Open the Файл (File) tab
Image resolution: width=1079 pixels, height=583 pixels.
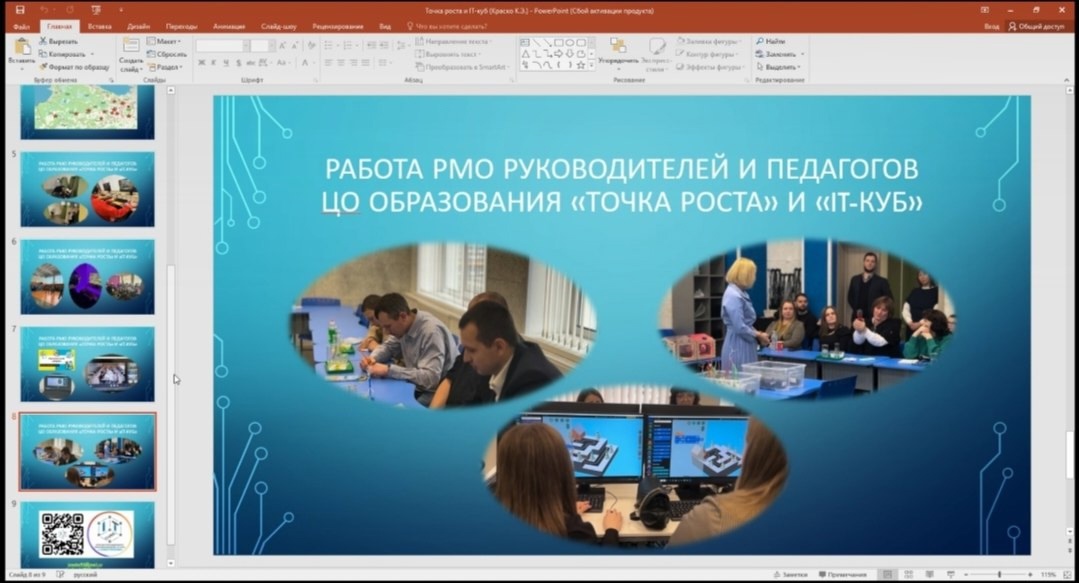(x=21, y=26)
